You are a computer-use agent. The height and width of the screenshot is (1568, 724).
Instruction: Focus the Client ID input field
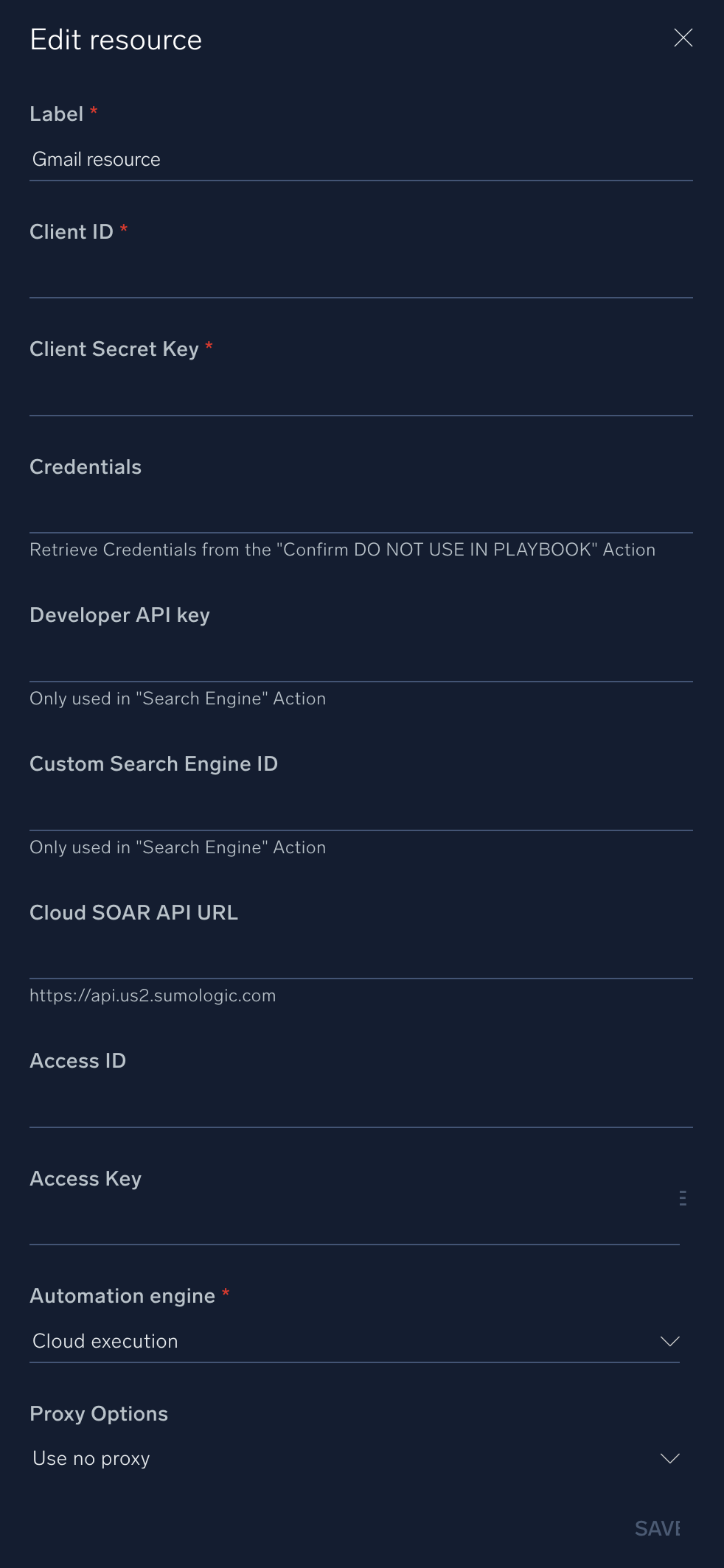click(361, 278)
